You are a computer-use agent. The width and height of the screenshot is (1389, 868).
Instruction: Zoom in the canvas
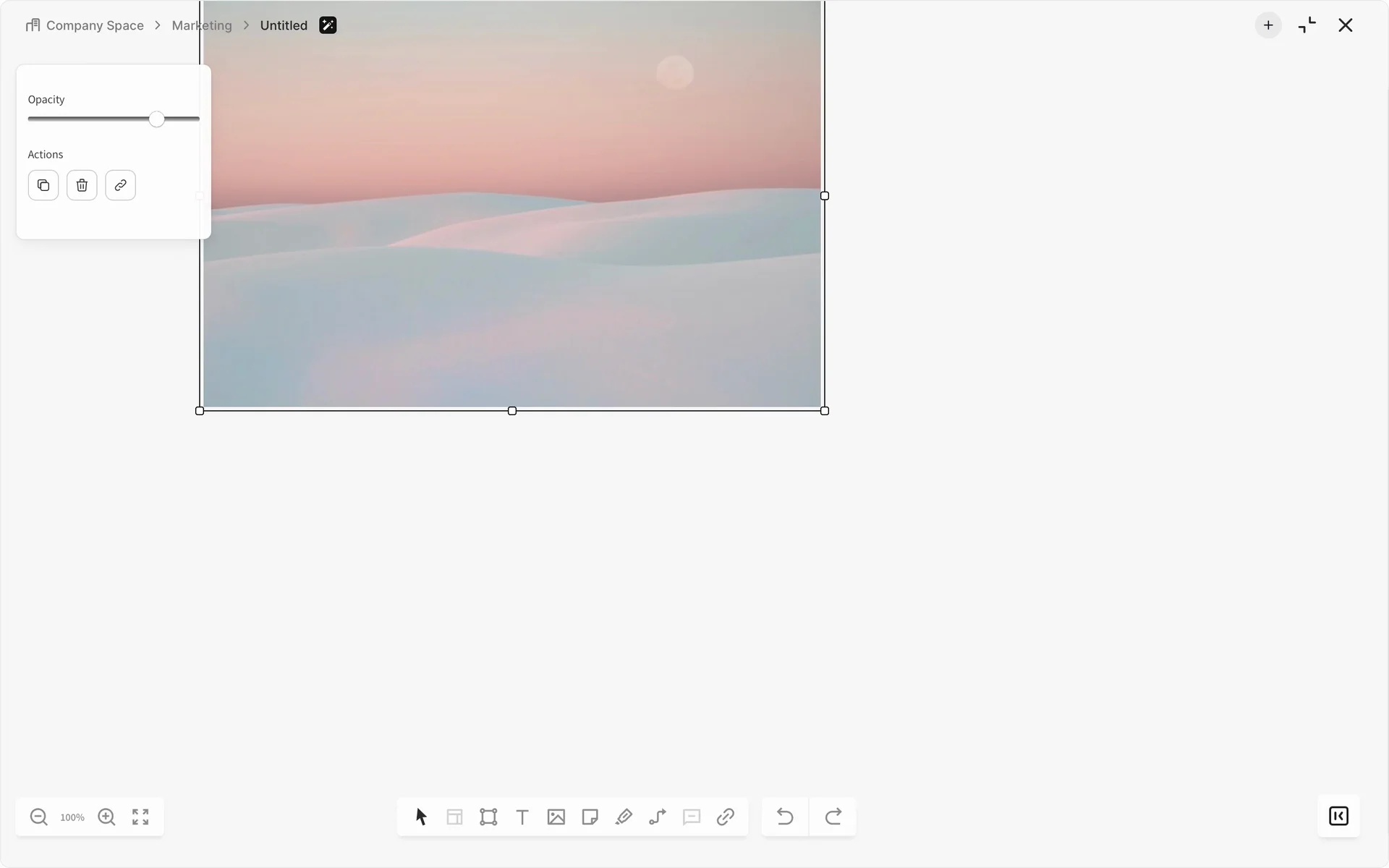click(x=106, y=817)
